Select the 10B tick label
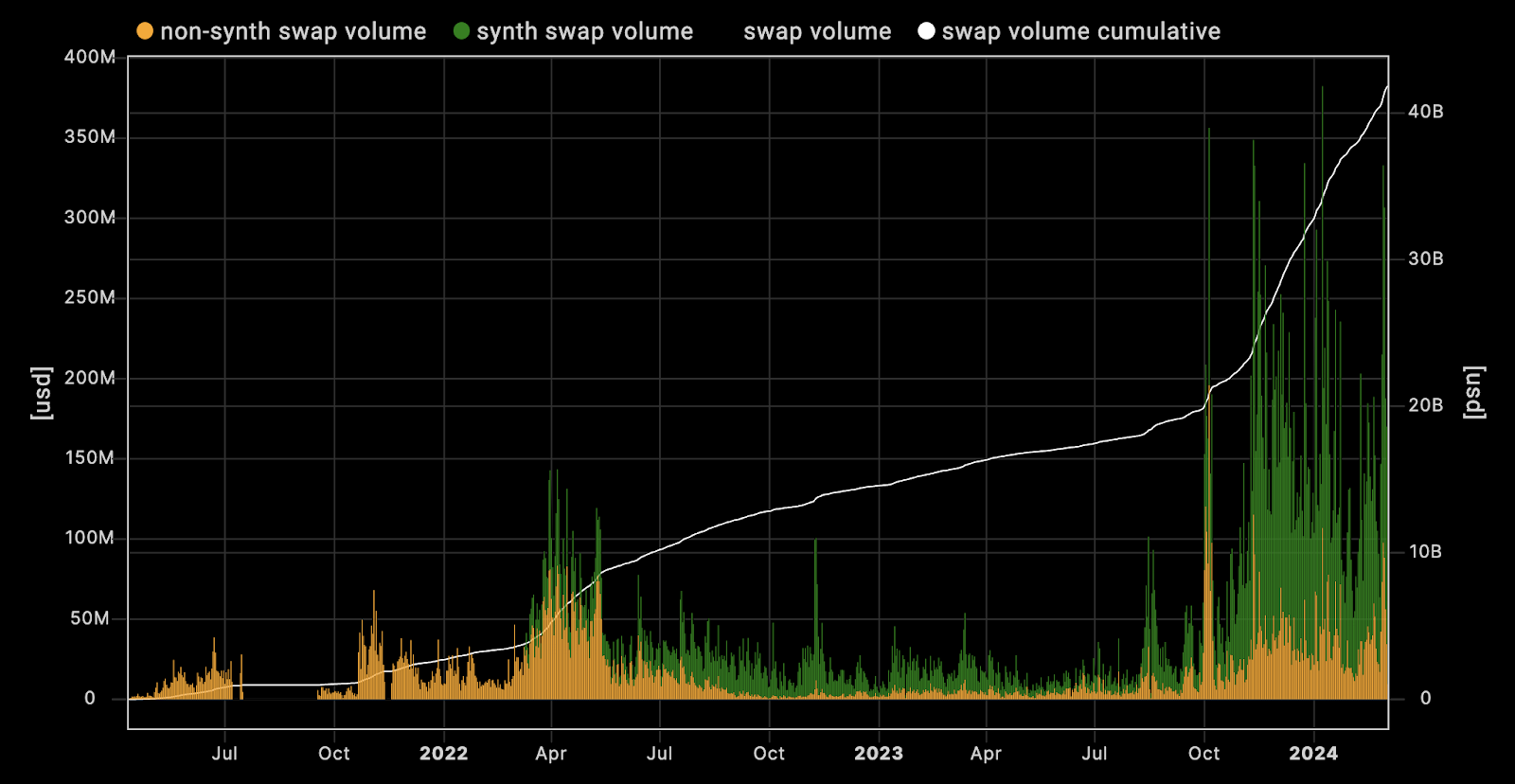The height and width of the screenshot is (784, 1515). 1425,552
